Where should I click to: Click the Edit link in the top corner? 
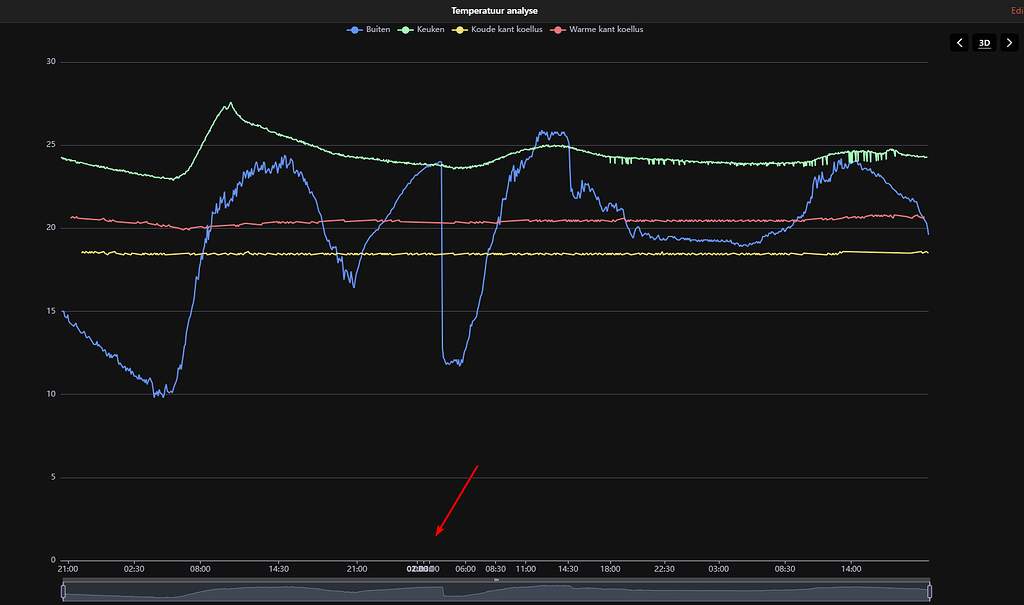pyautogui.click(x=1017, y=10)
